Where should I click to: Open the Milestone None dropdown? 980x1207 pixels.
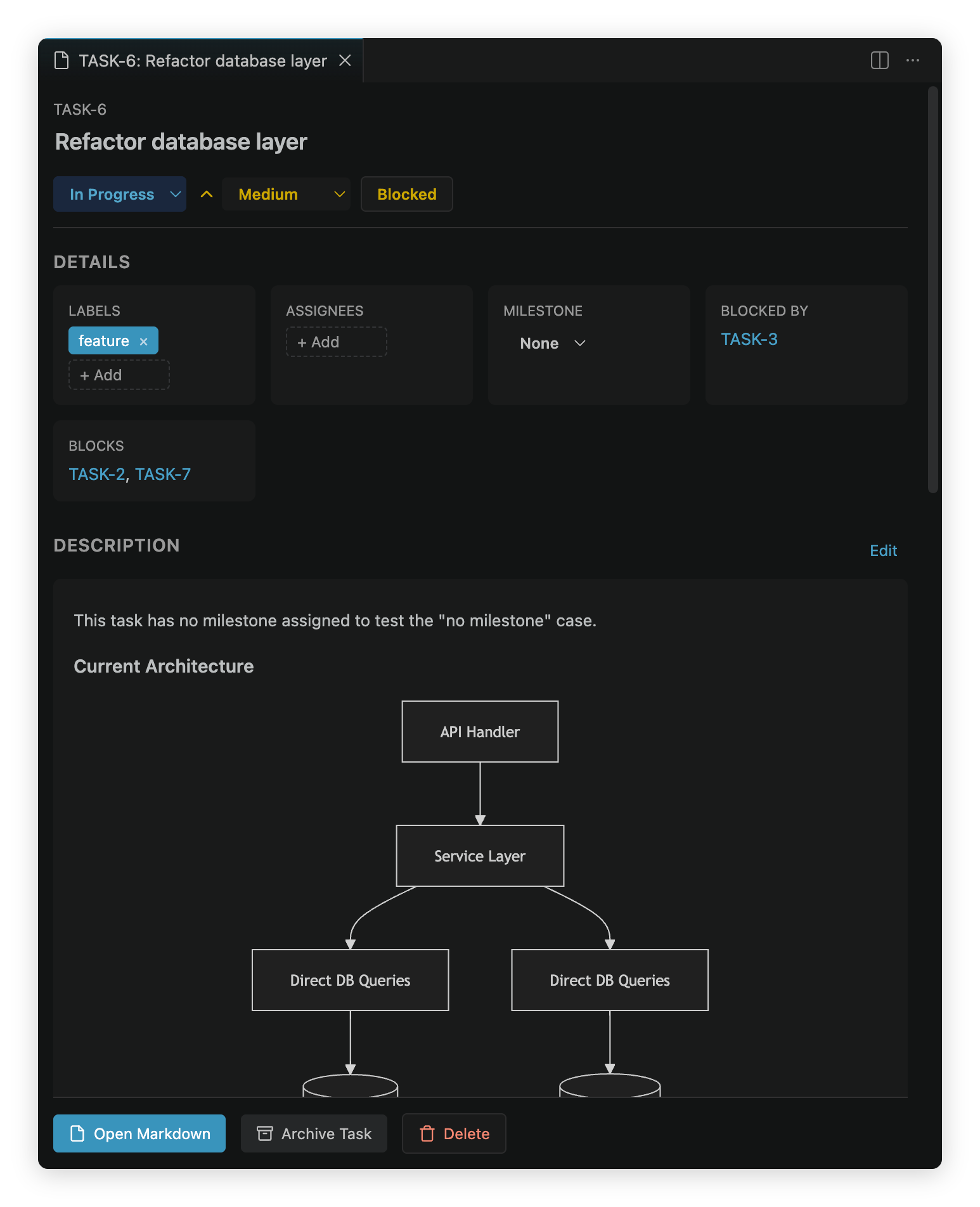coord(552,343)
